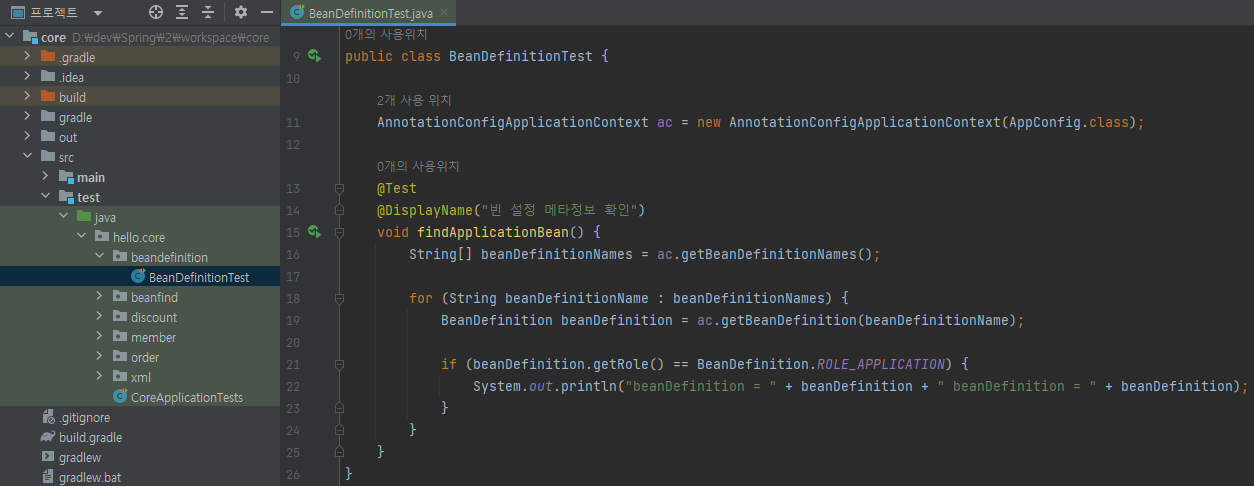Fold the method body on line 15

click(x=339, y=232)
